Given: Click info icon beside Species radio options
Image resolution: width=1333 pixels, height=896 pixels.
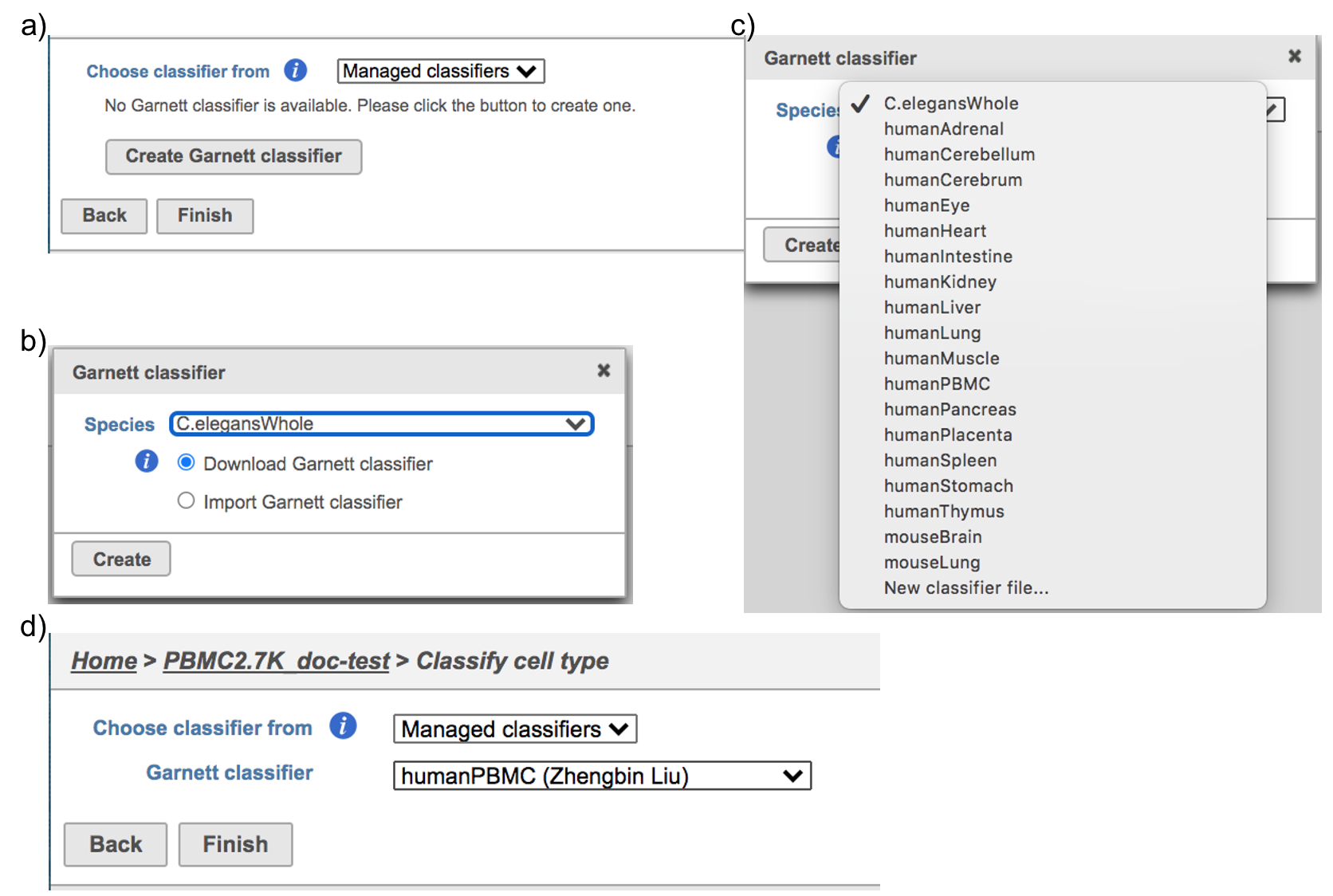Looking at the screenshot, I should (x=146, y=462).
